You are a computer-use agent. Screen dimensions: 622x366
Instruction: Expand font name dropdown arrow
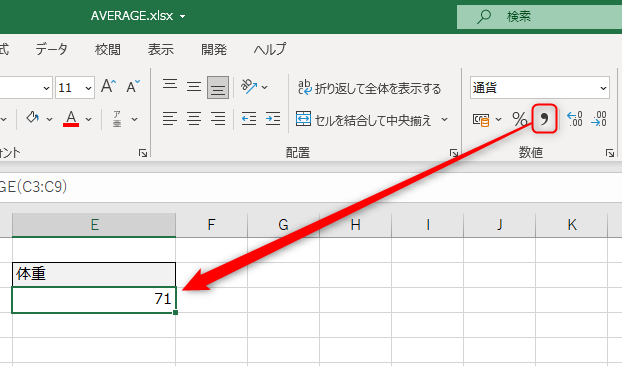(46, 88)
